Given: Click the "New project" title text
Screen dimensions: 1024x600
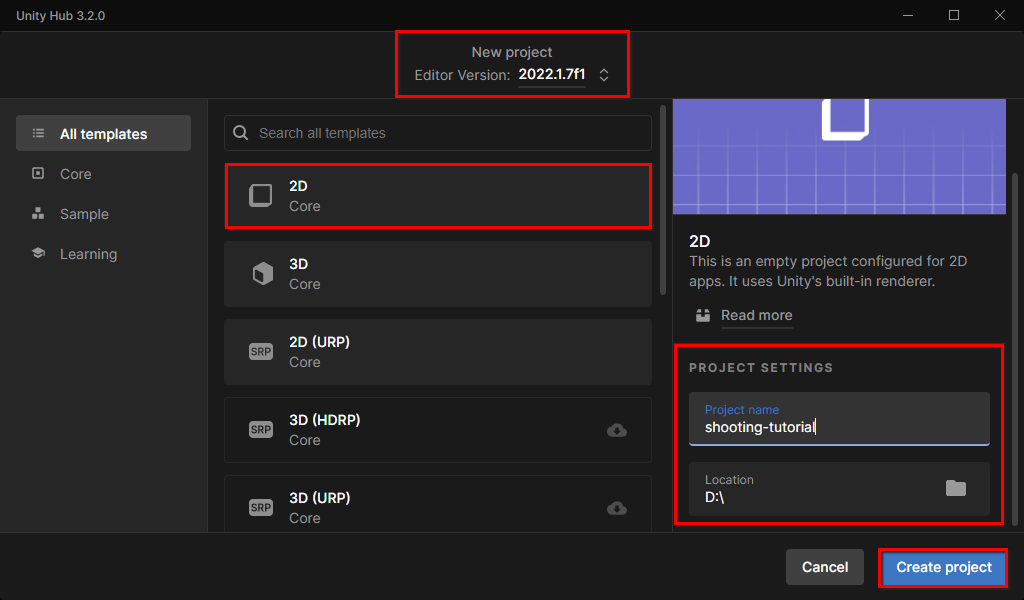Looking at the screenshot, I should click(512, 52).
